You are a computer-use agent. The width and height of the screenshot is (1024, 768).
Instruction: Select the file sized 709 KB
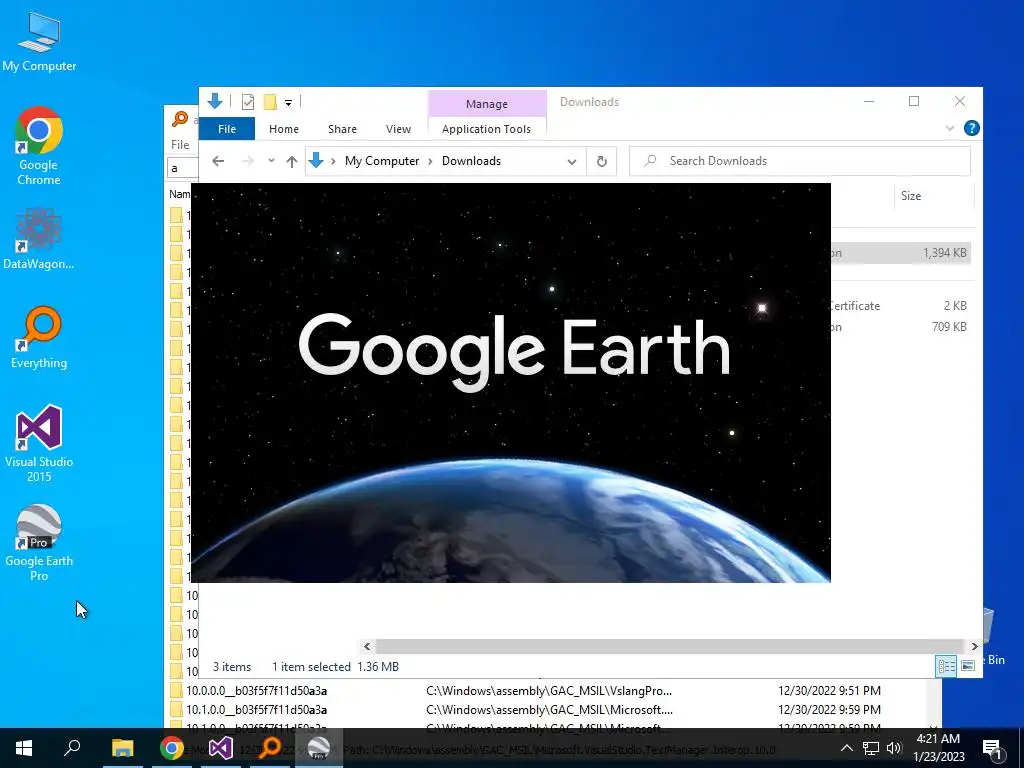tap(901, 327)
